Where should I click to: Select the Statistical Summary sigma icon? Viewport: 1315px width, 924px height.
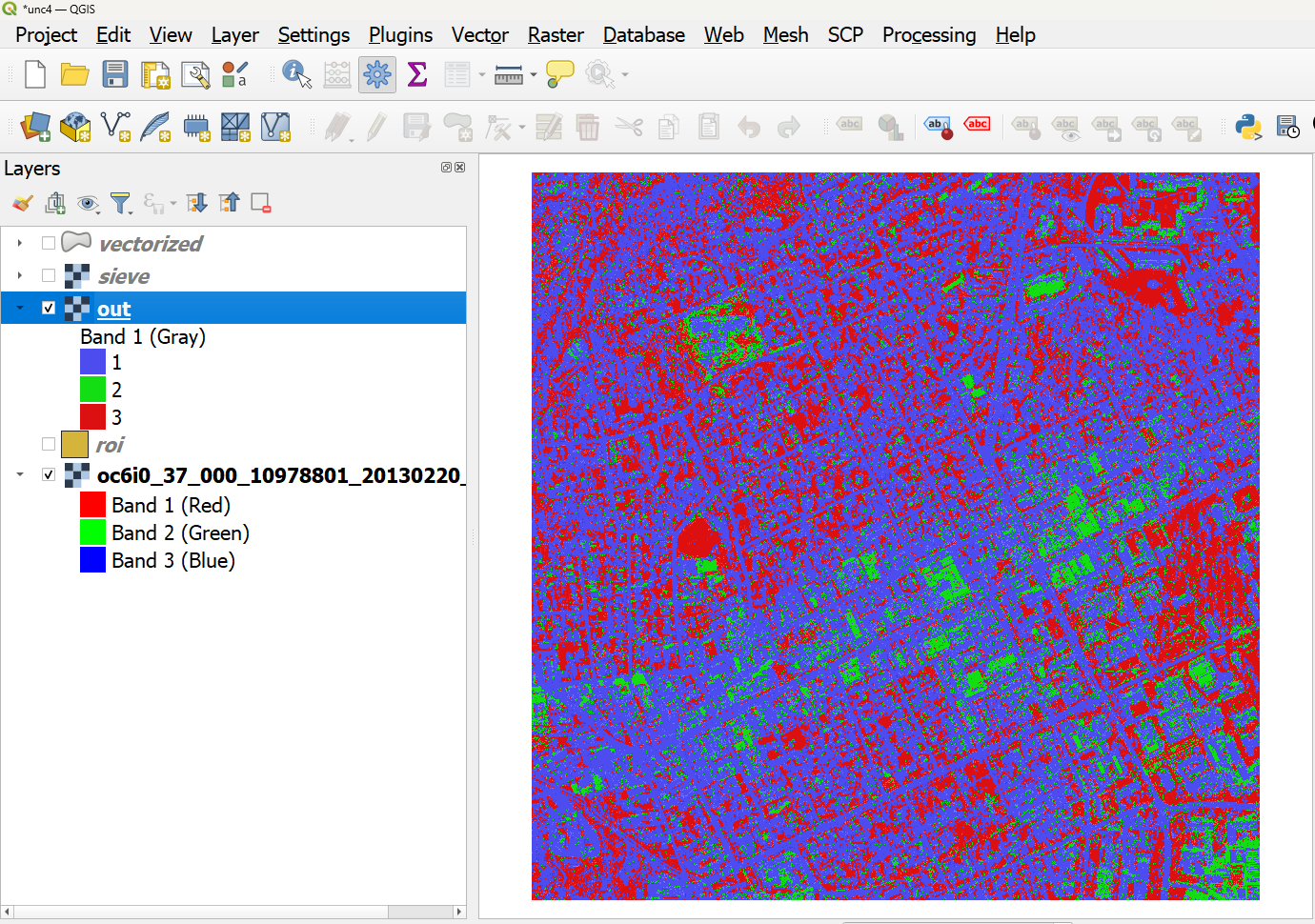(416, 73)
